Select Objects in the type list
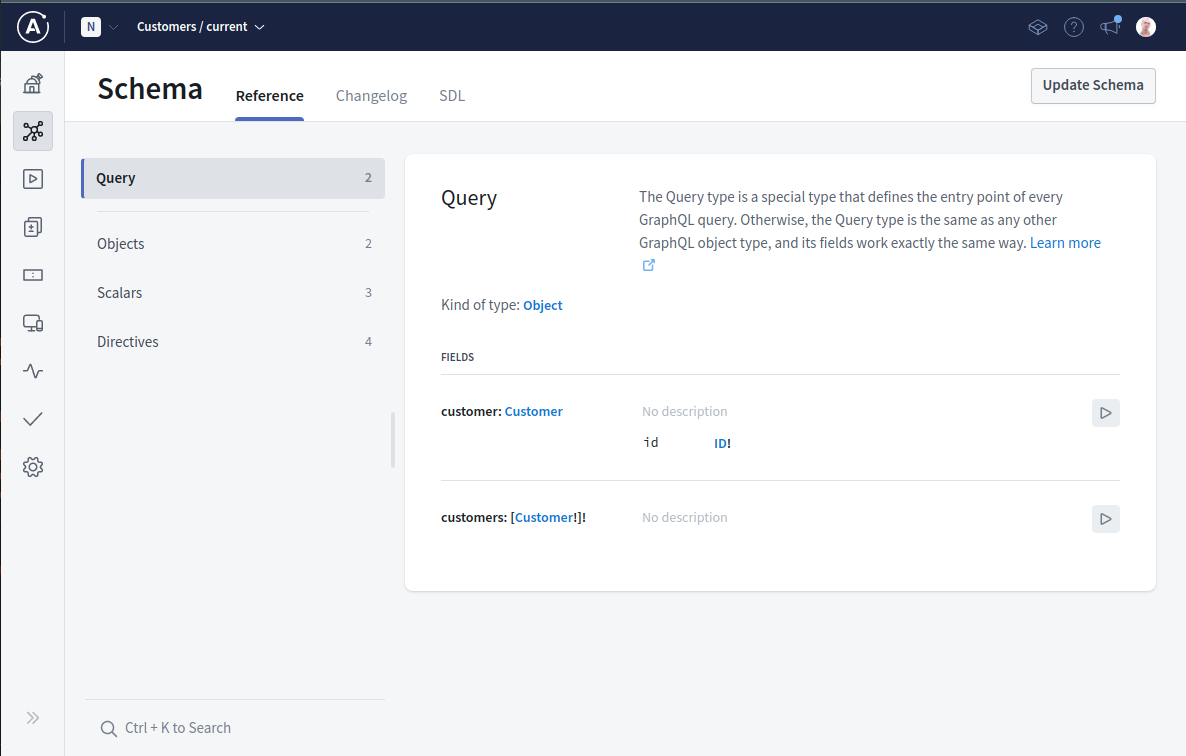The width and height of the screenshot is (1186, 756). [x=121, y=244]
